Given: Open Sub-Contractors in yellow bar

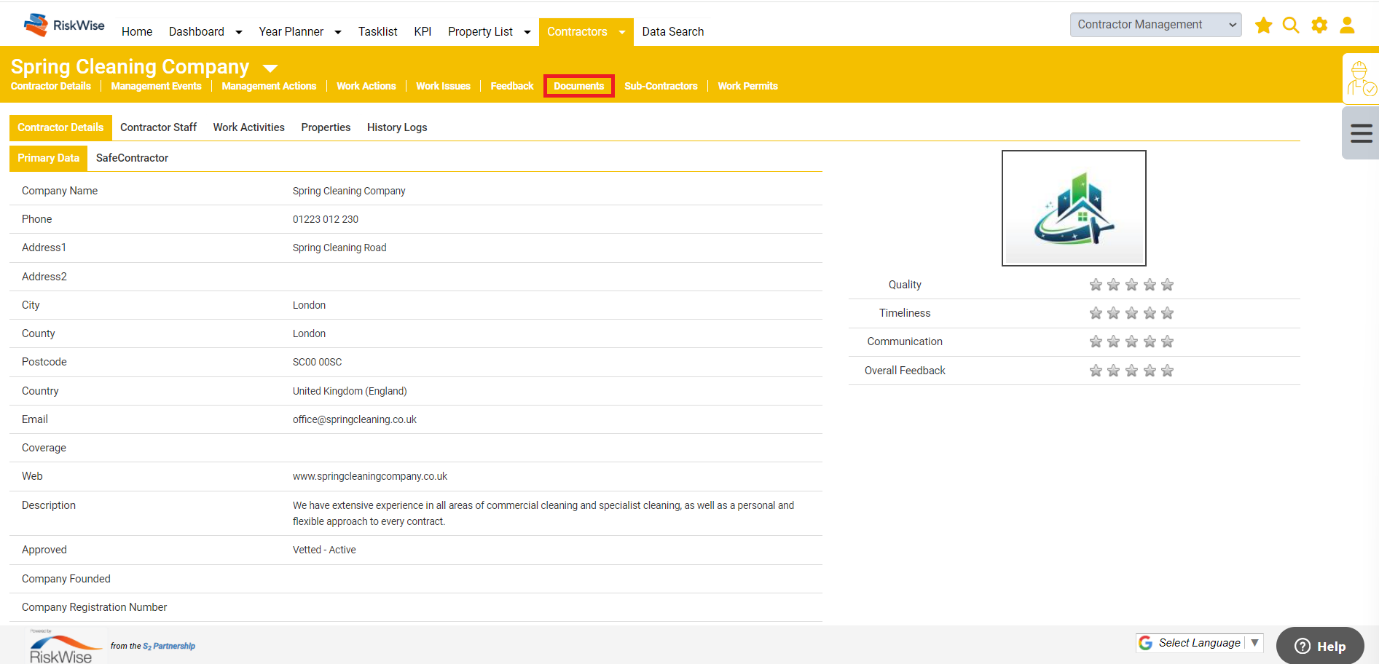Looking at the screenshot, I should (x=661, y=86).
